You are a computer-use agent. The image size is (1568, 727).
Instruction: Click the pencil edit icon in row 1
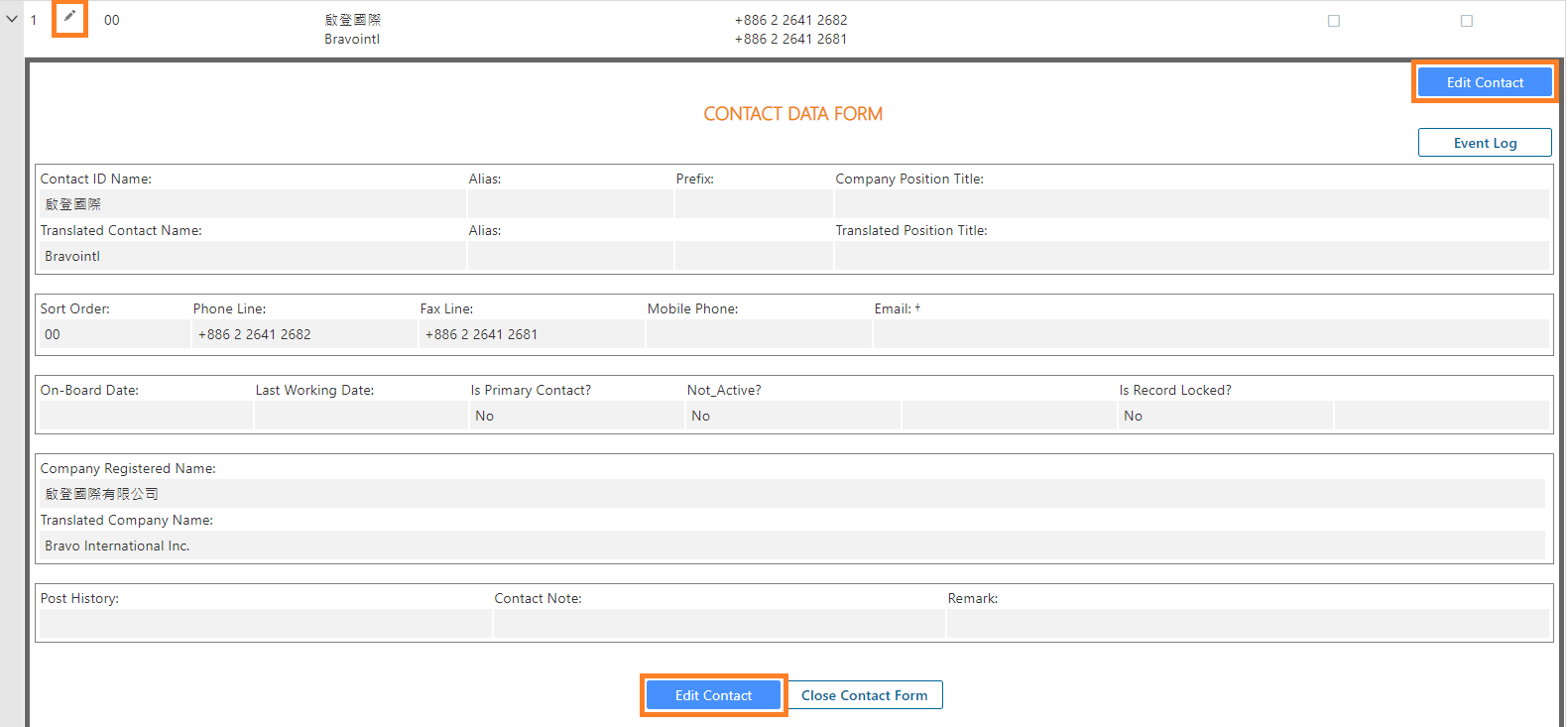(x=69, y=18)
